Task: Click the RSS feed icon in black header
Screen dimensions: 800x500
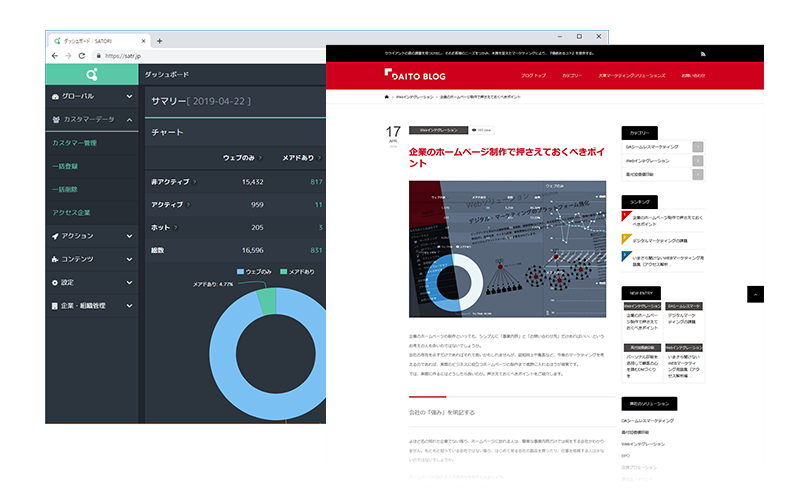Action: pos(705,53)
